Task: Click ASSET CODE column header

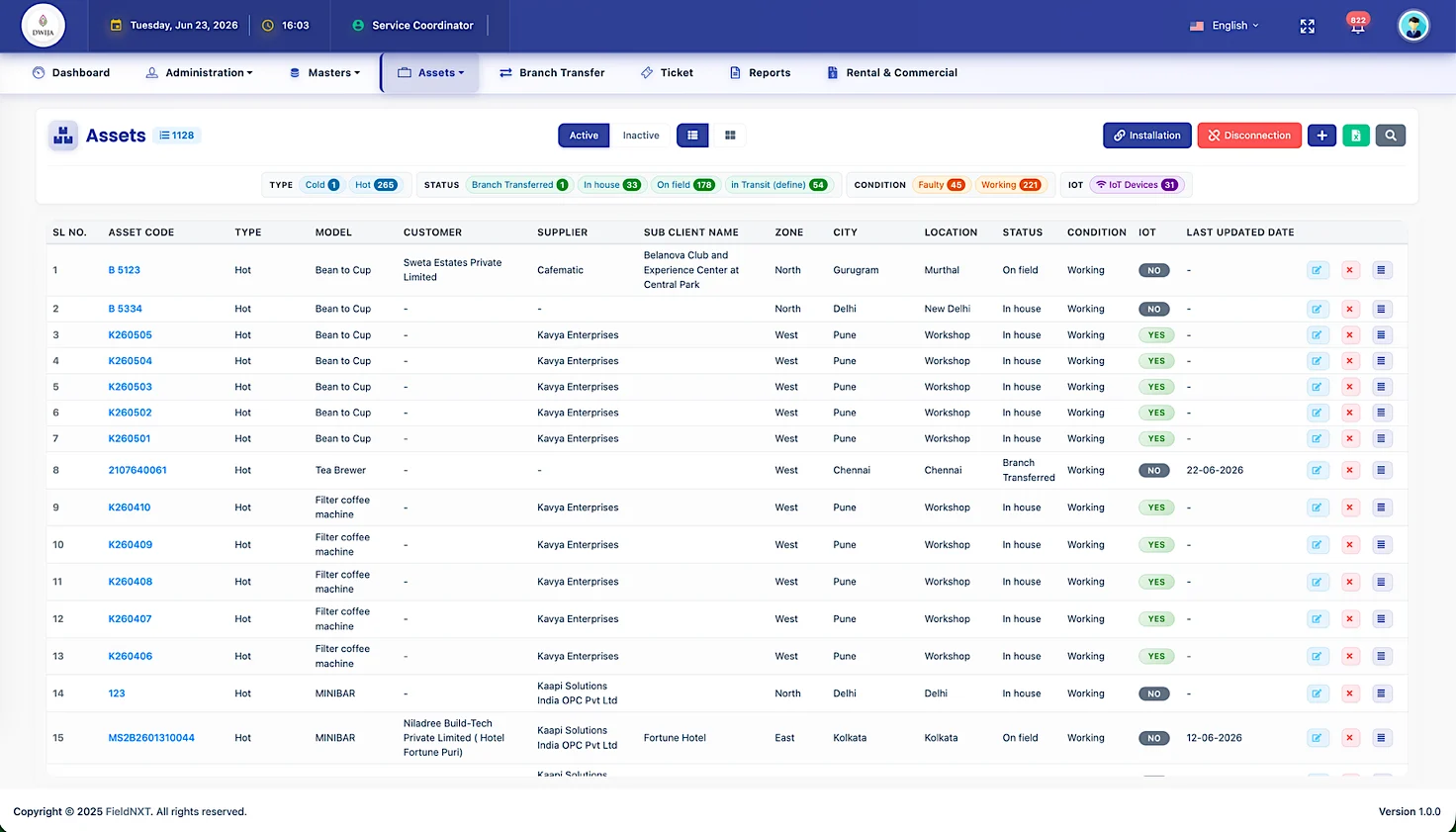Action: 141,232
